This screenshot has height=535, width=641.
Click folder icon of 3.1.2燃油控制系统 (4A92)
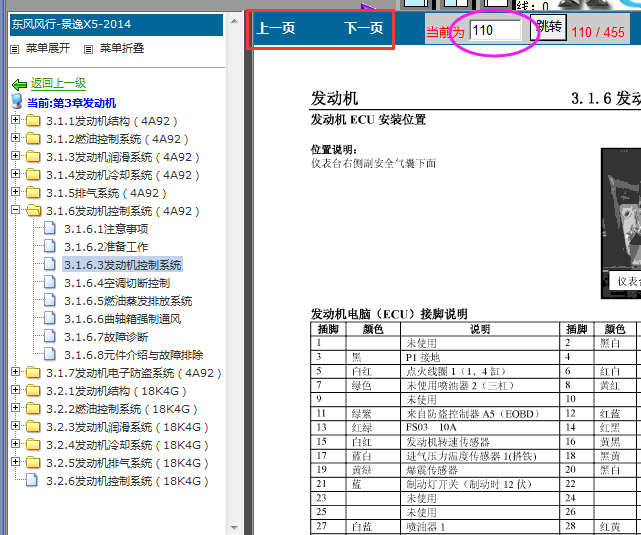pos(33,139)
